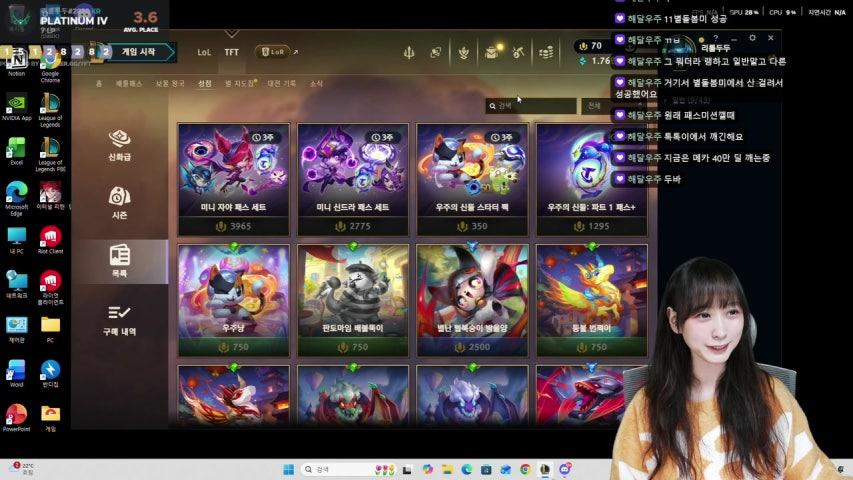Open the Google Chrome desktop shortcut
853x480 pixels.
pos(50,66)
